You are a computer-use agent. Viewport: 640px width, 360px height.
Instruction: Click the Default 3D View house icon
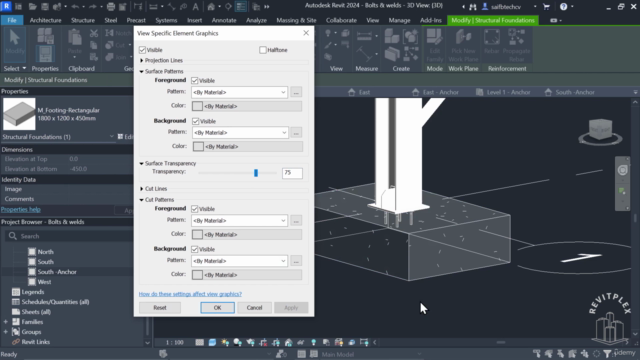pos(211,7)
